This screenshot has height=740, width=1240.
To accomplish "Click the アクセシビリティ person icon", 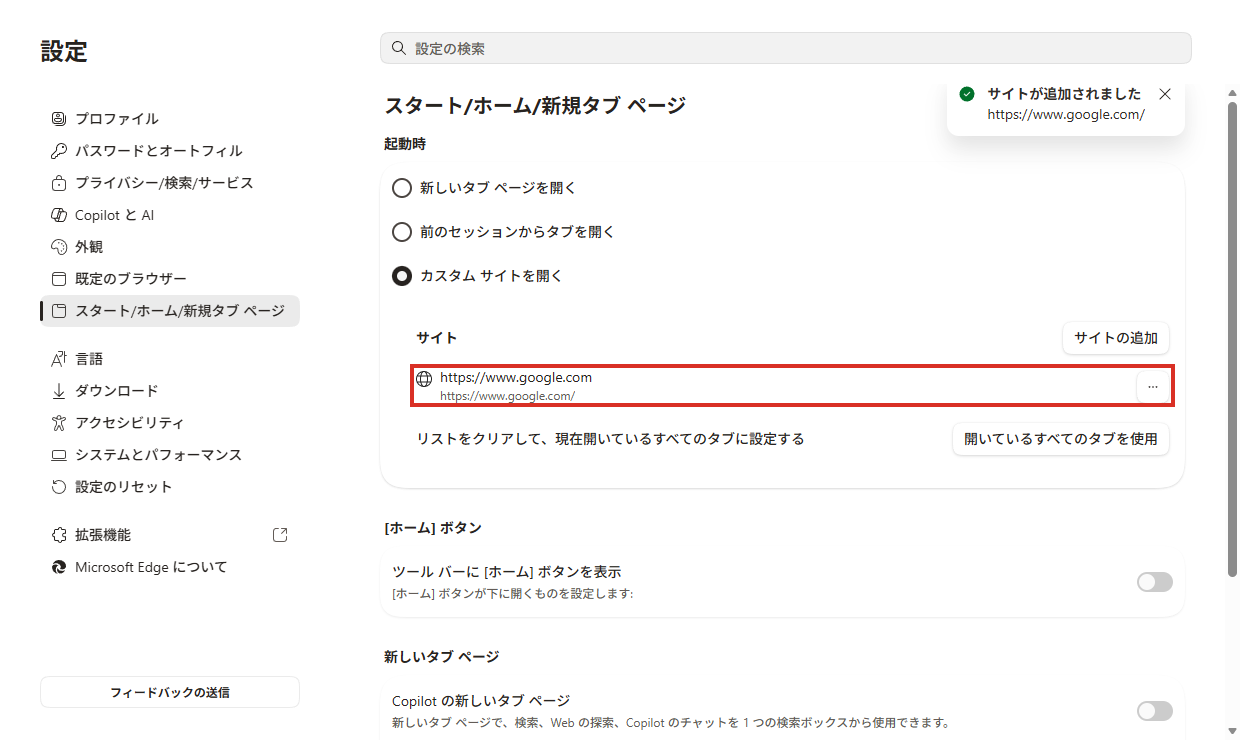I will pos(58,423).
